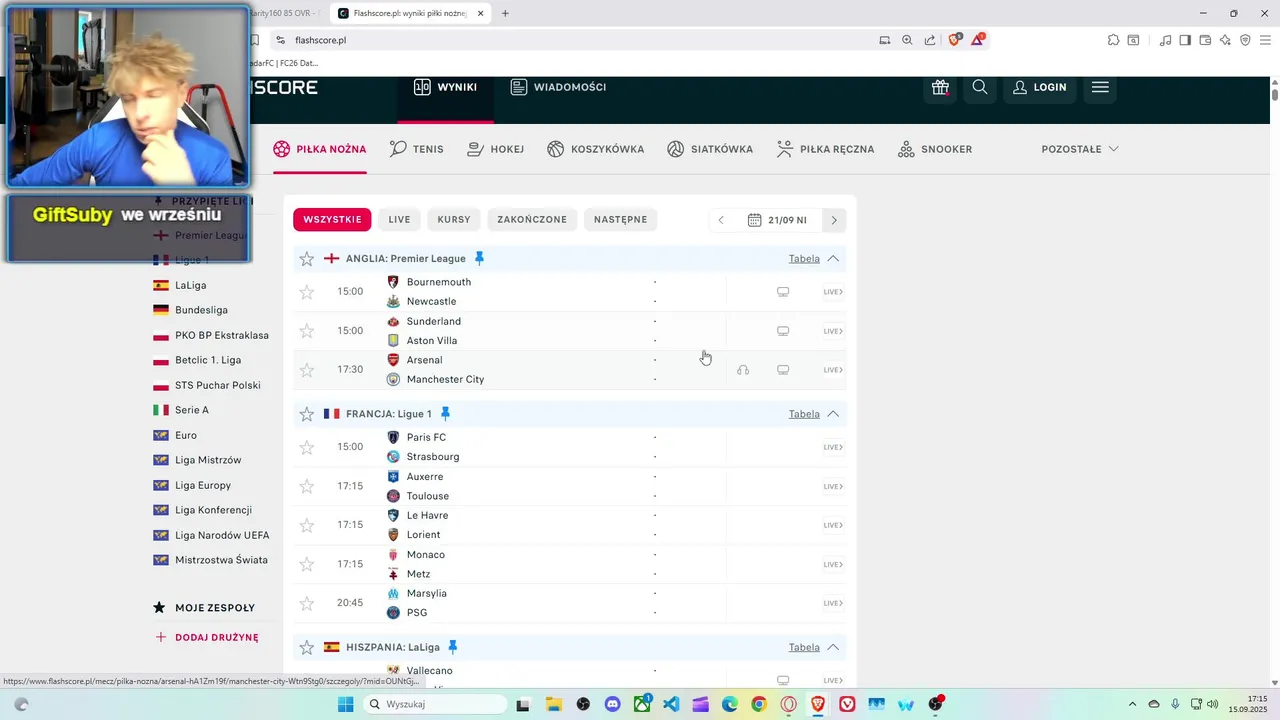The height and width of the screenshot is (720, 1280).
Task: Favorite the Marsylia vs PSG match star
Action: (307, 603)
